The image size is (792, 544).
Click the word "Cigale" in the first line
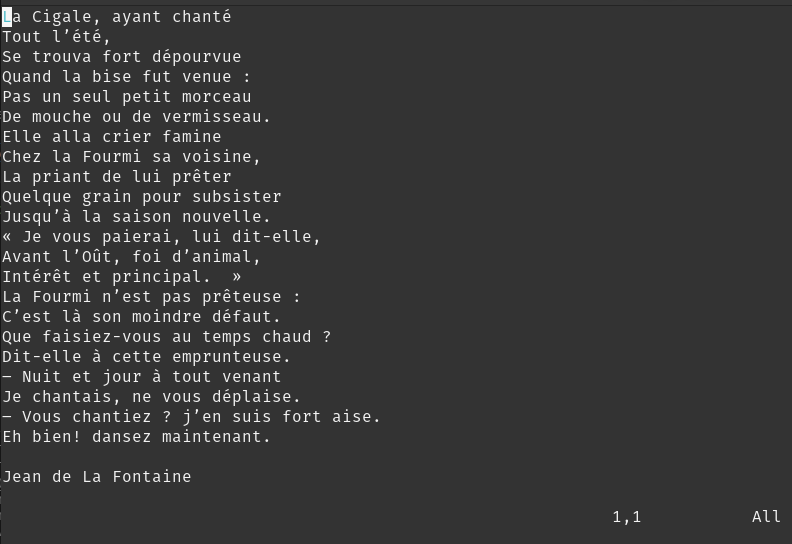coord(61,17)
